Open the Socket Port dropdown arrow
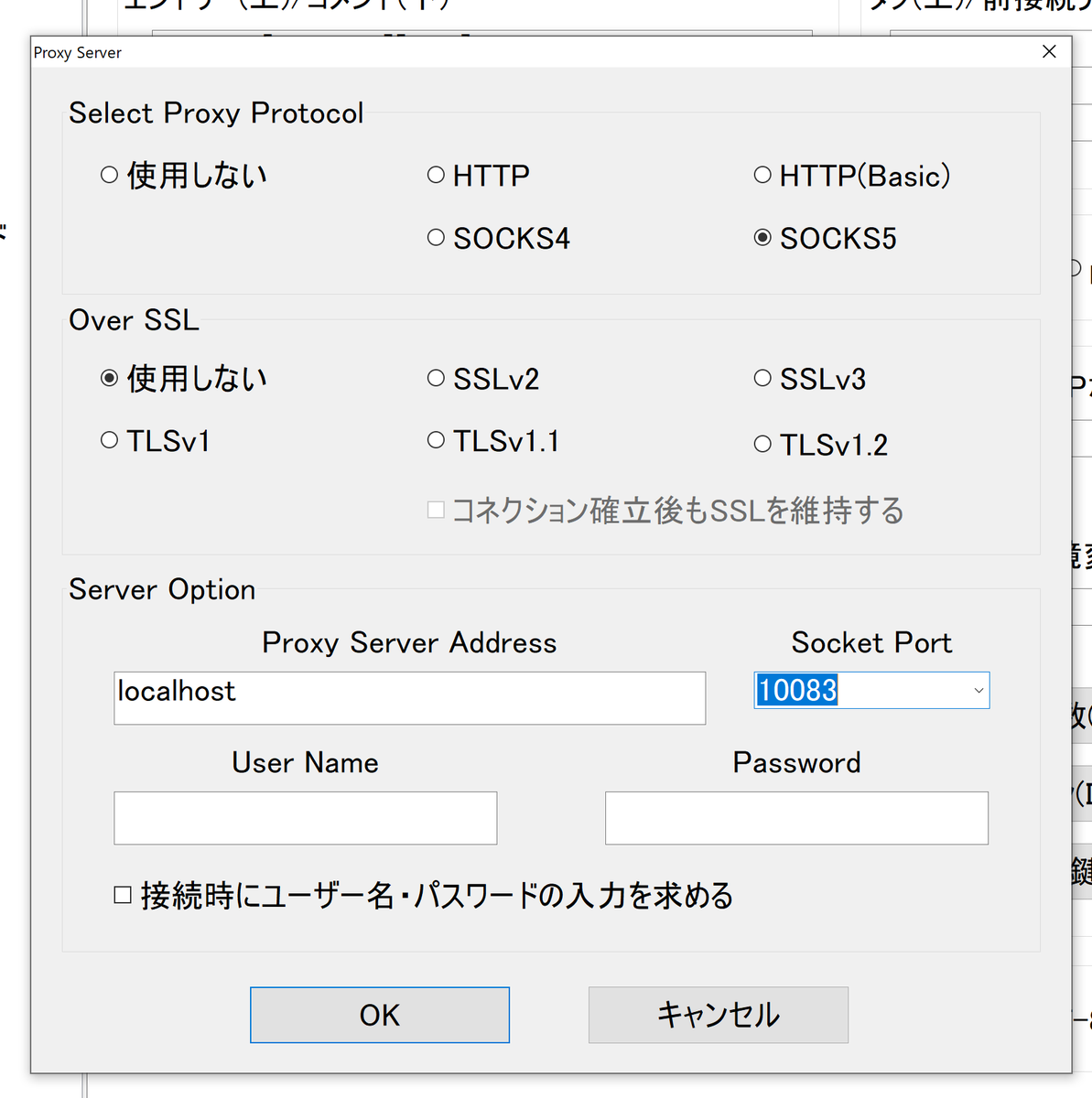Image resolution: width=1092 pixels, height=1098 pixels. click(x=978, y=691)
